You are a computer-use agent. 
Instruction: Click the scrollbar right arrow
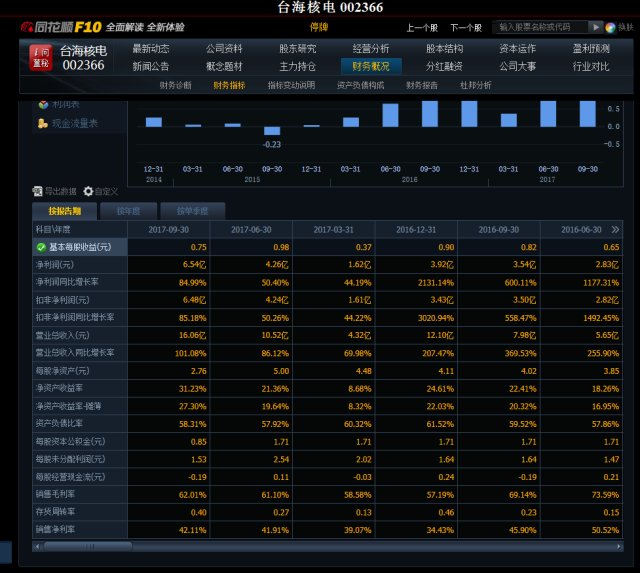pyautogui.click(x=619, y=546)
